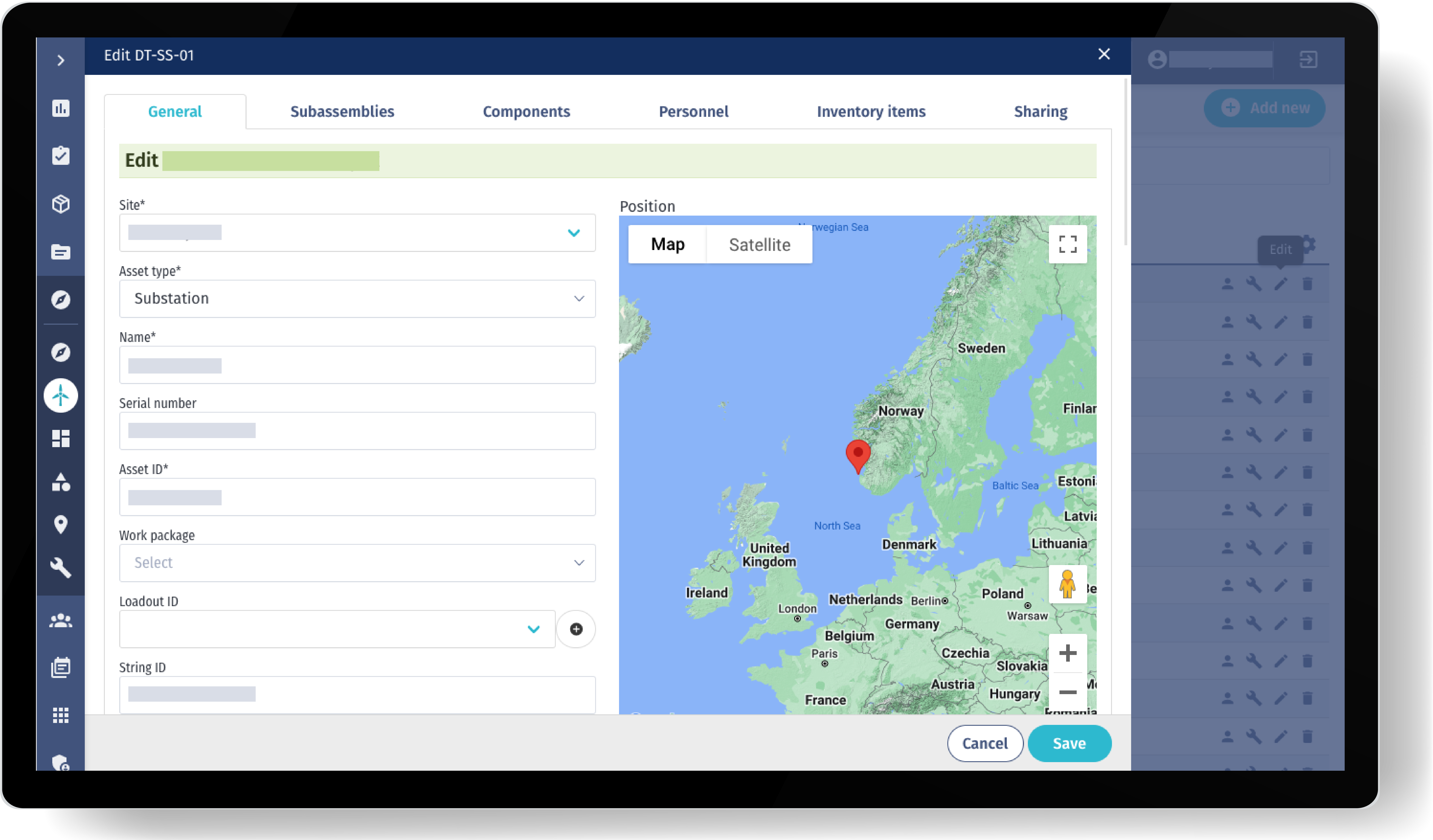Switch to the Subassemblies tab

(x=342, y=111)
